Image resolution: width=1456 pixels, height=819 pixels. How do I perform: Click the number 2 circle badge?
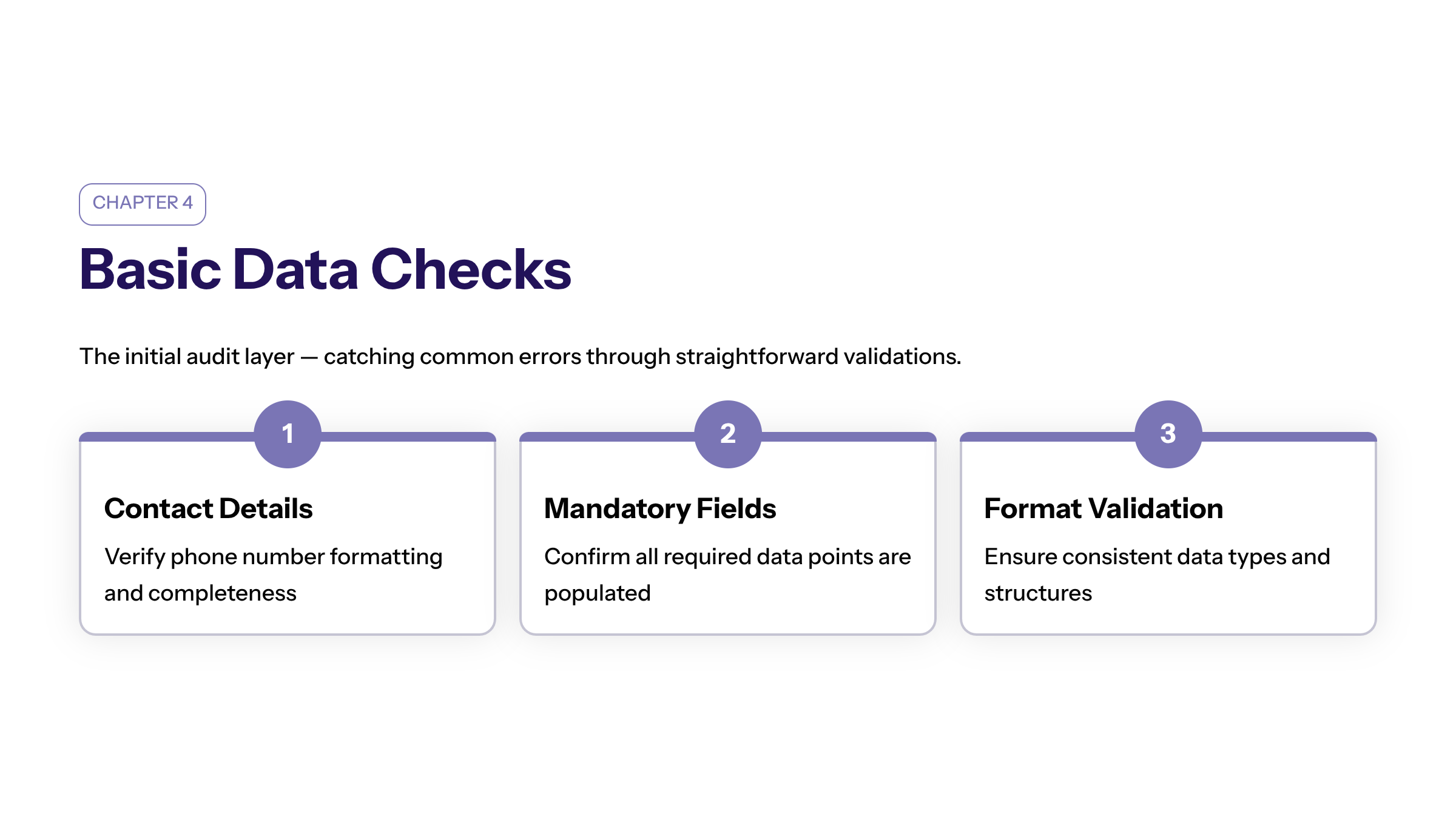click(x=727, y=434)
